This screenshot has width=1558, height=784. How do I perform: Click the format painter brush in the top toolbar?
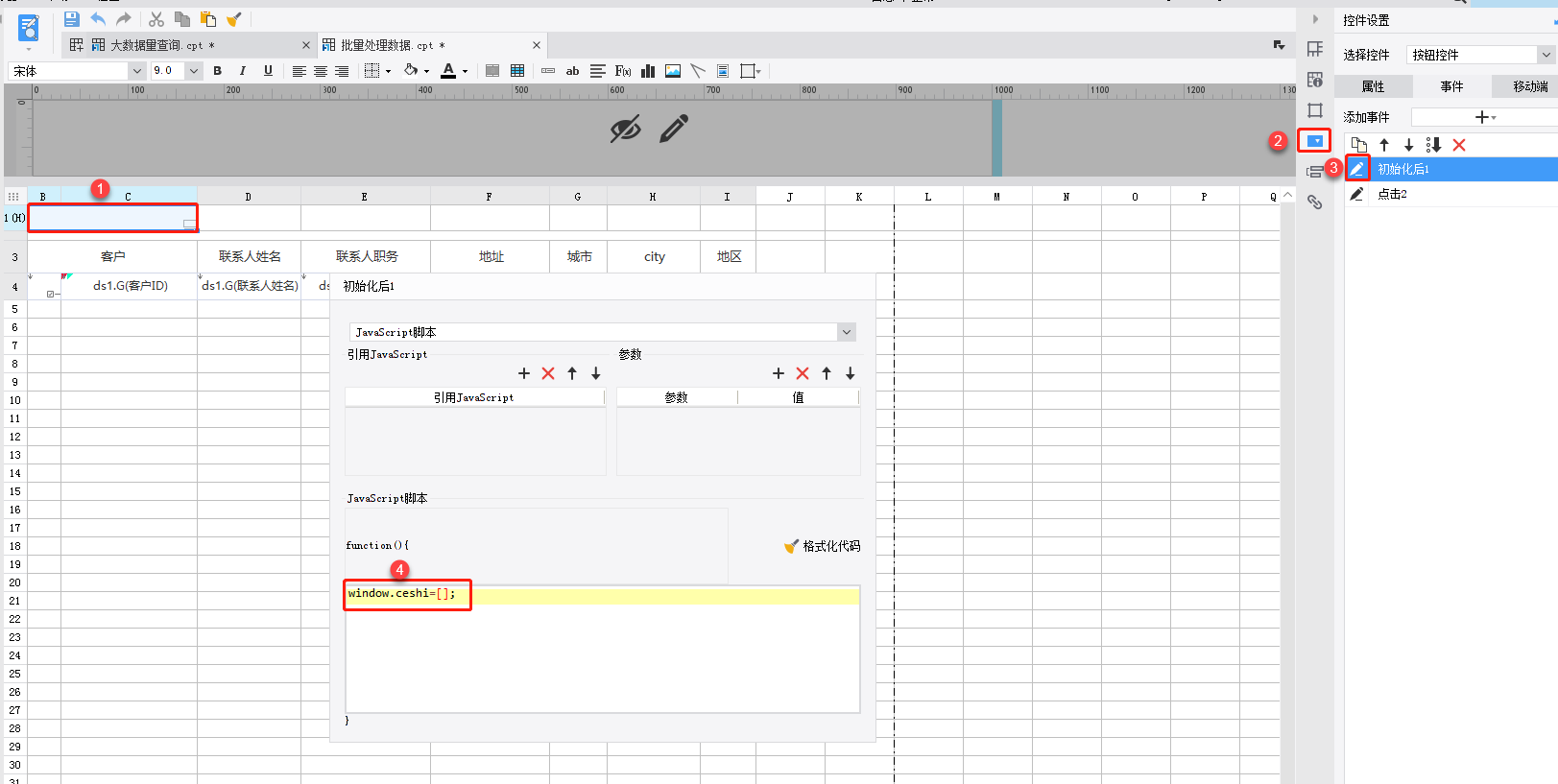(233, 19)
